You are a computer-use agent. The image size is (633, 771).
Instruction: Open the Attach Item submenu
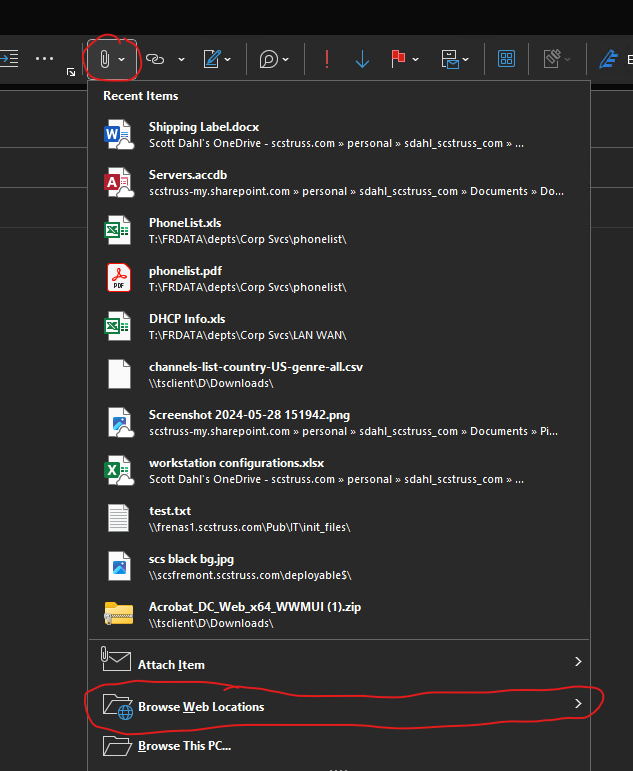pos(339,662)
